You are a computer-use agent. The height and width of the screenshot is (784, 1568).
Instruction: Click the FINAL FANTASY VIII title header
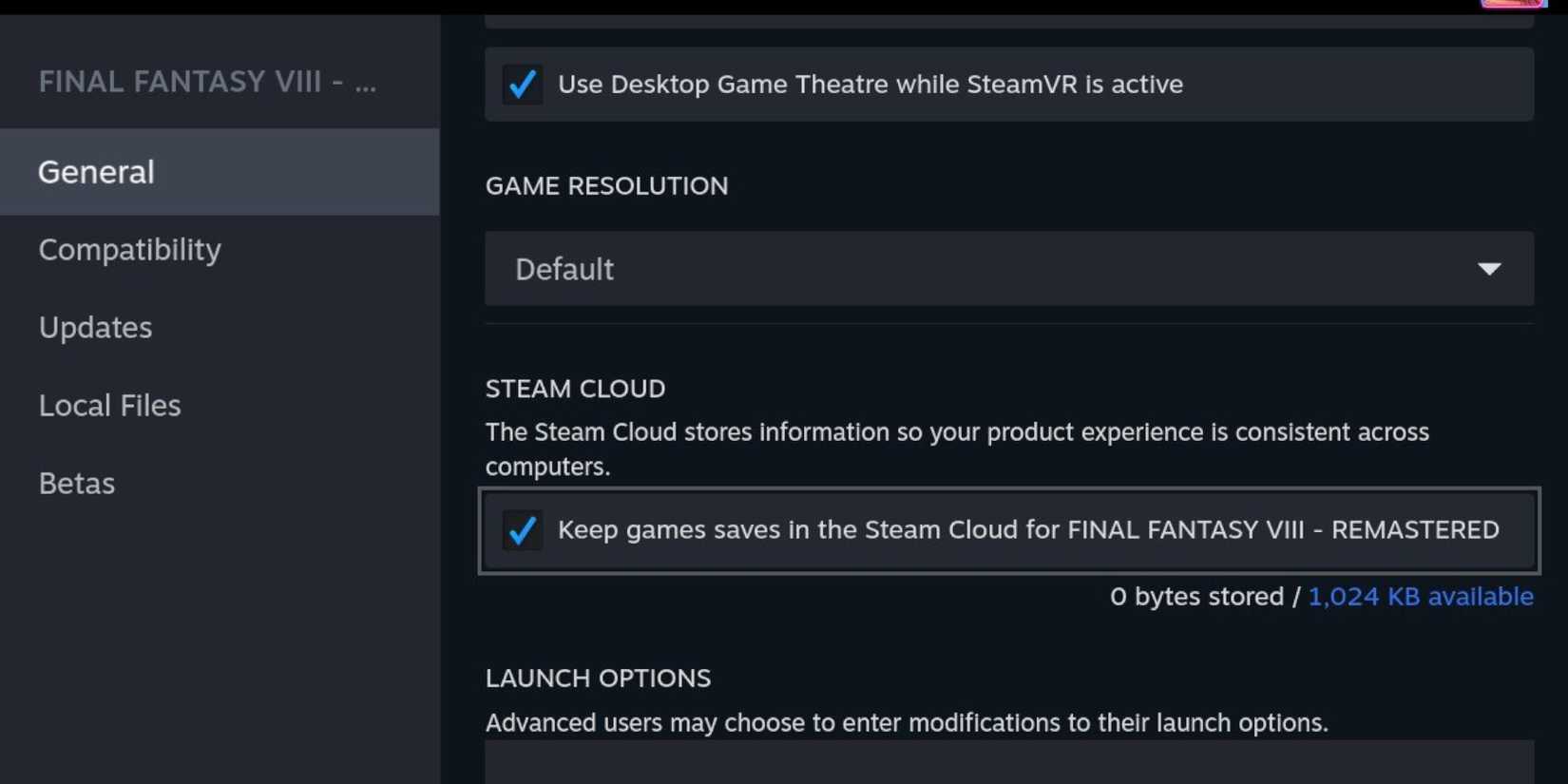tap(207, 83)
